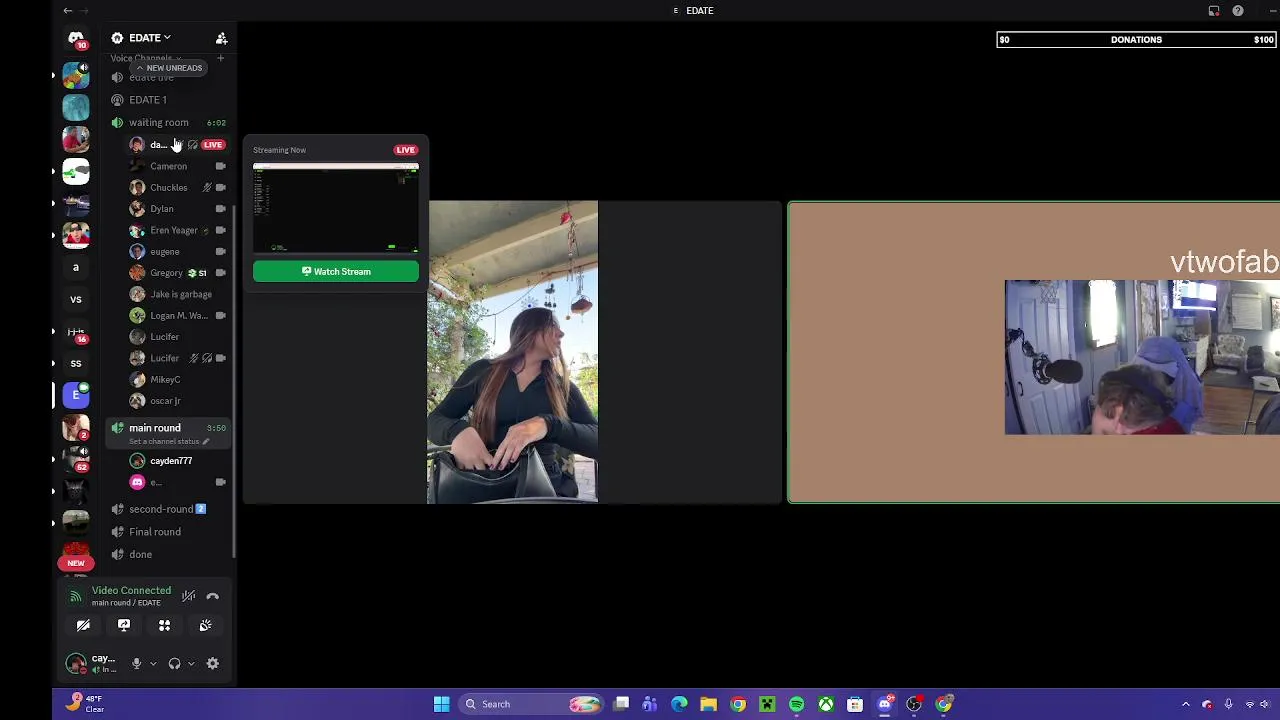Open the inbox icon in title bar
Screen dimensions: 1280x720
pyautogui.click(x=1214, y=11)
